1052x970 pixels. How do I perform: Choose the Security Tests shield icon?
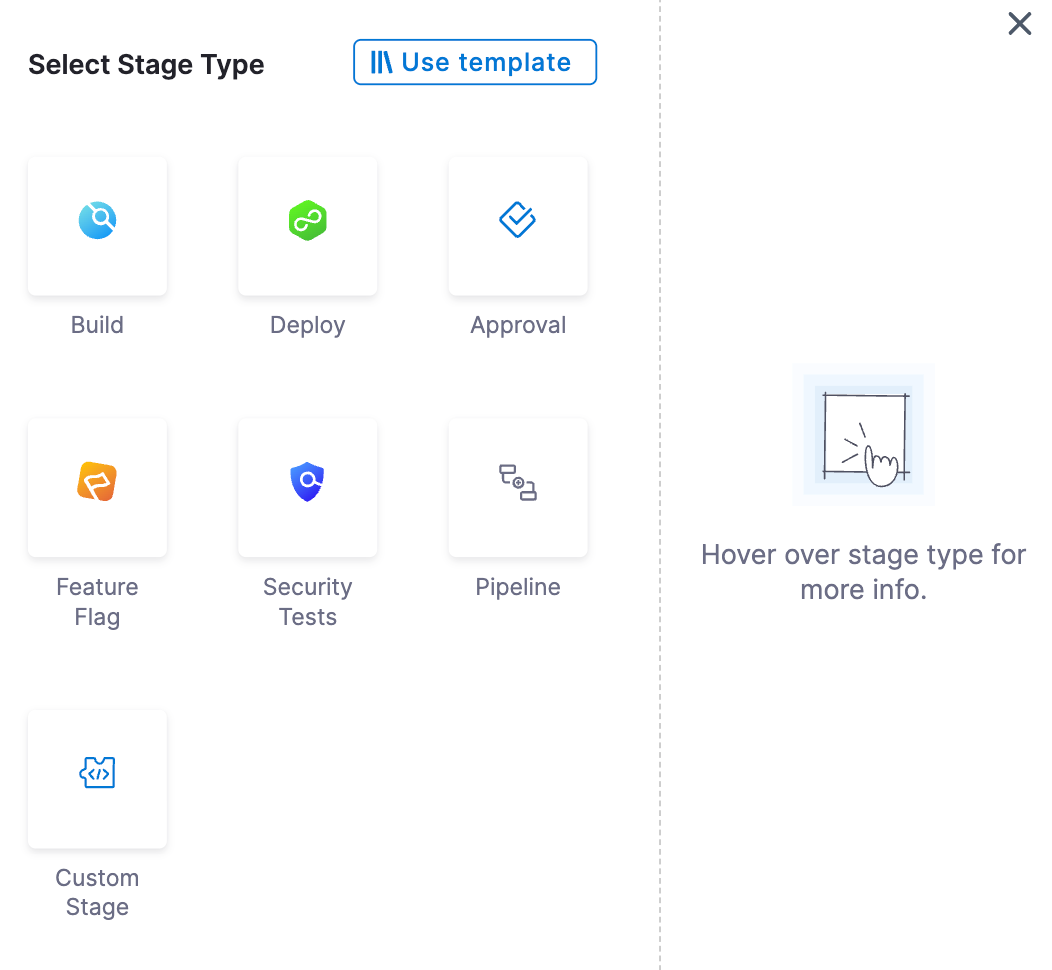(308, 482)
